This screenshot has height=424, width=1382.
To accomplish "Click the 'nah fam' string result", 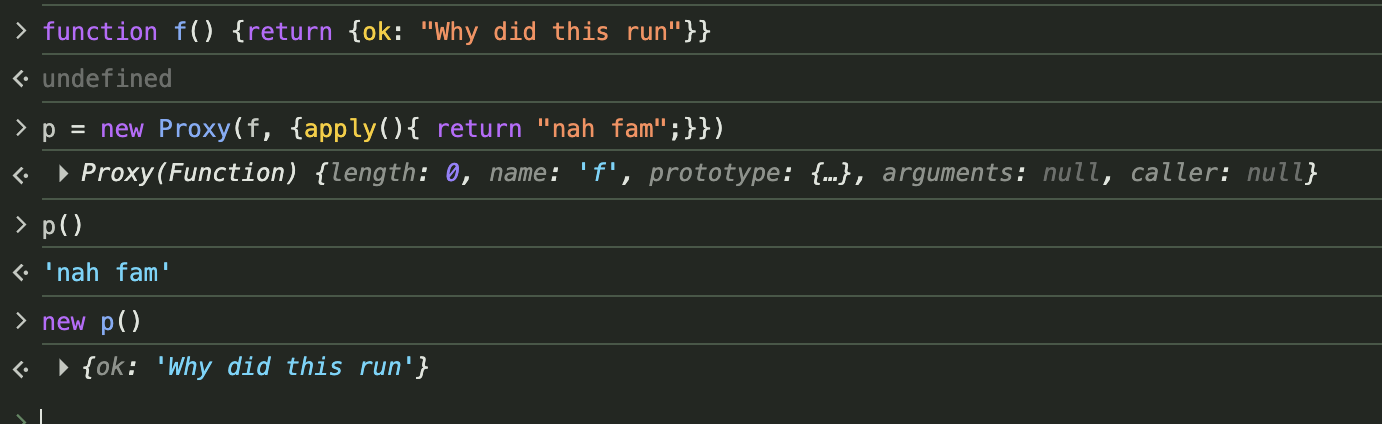I will pyautogui.click(x=107, y=271).
